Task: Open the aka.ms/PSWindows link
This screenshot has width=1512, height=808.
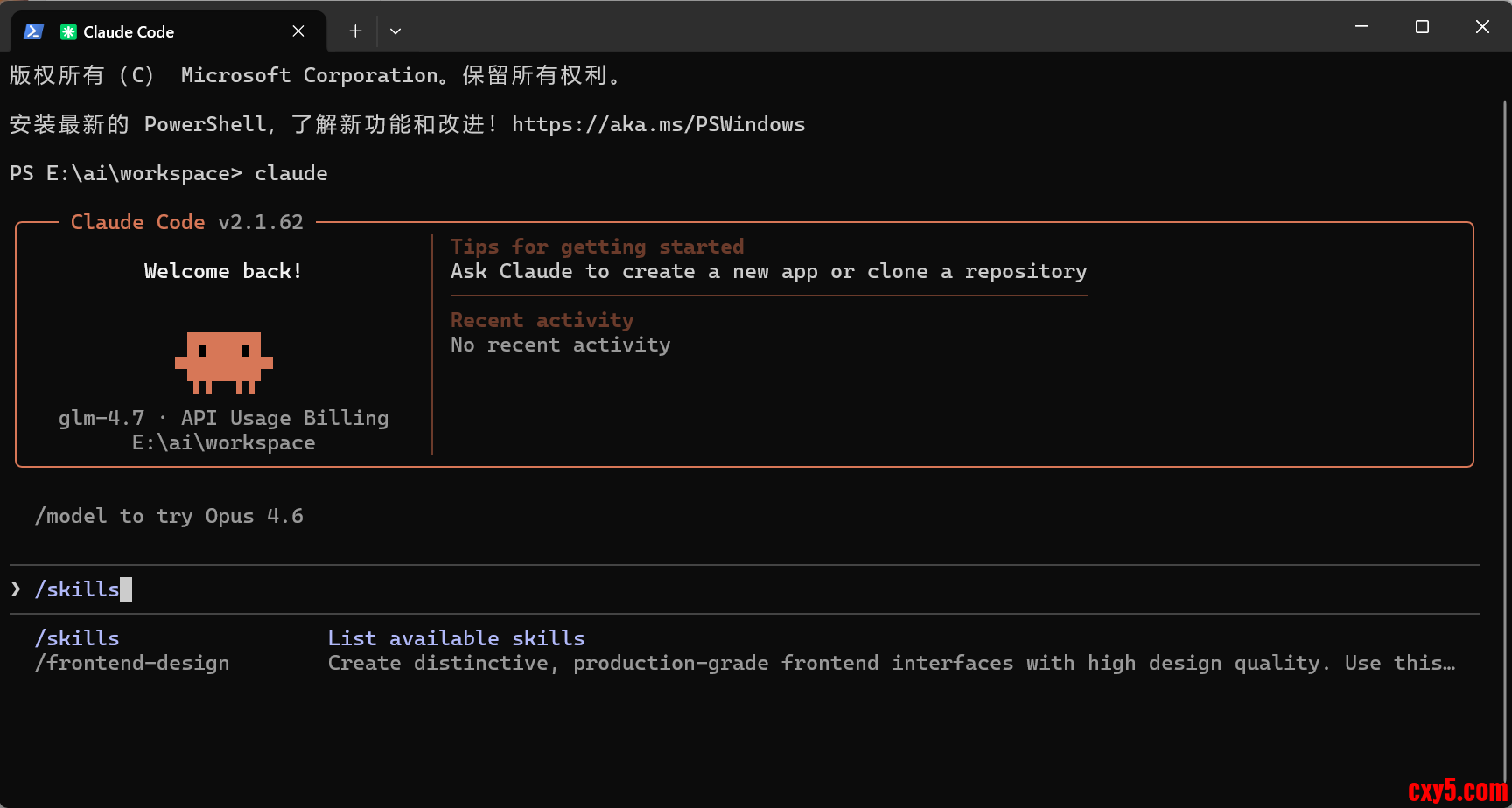Action: point(658,124)
